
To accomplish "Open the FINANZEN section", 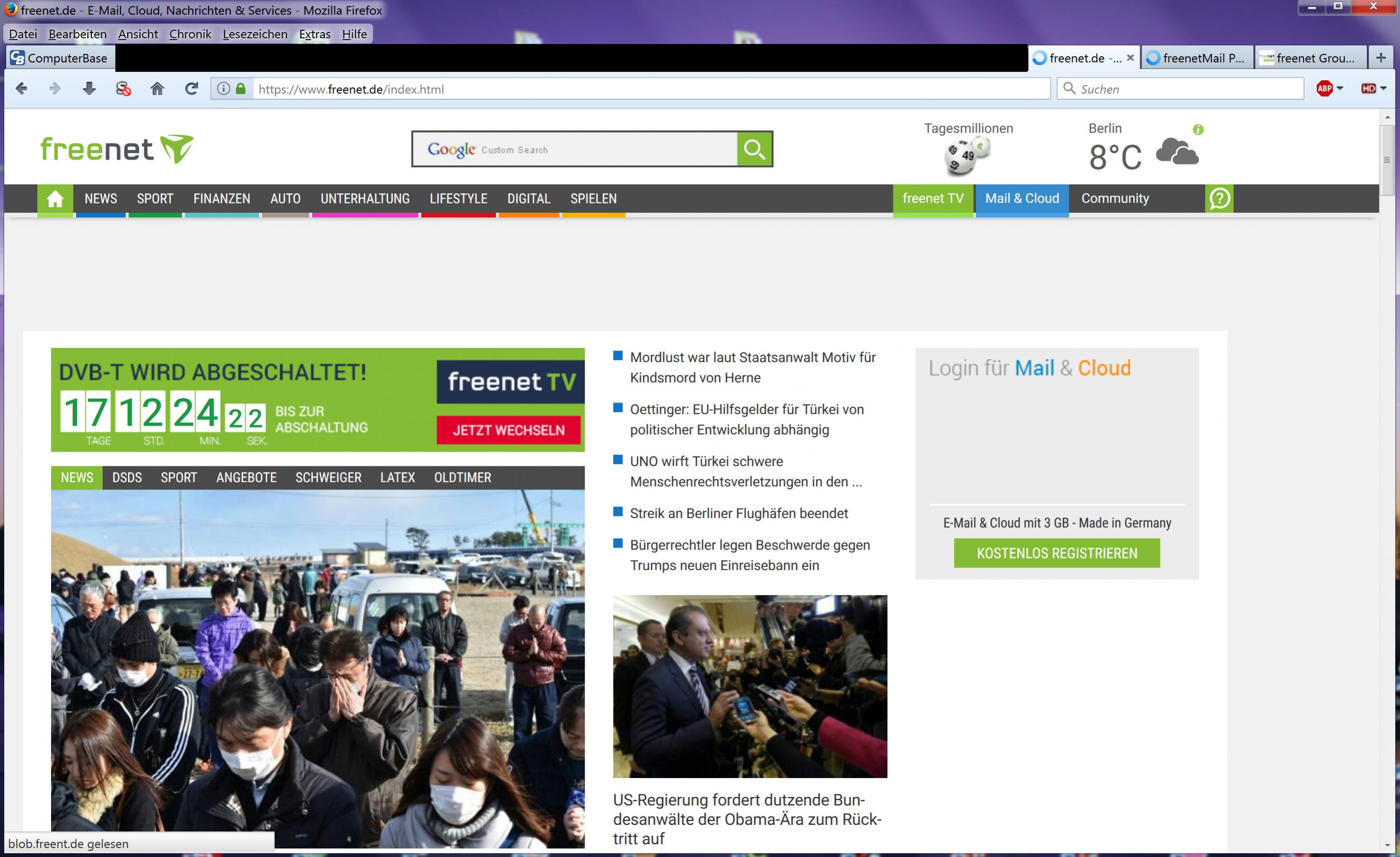I will (x=222, y=199).
